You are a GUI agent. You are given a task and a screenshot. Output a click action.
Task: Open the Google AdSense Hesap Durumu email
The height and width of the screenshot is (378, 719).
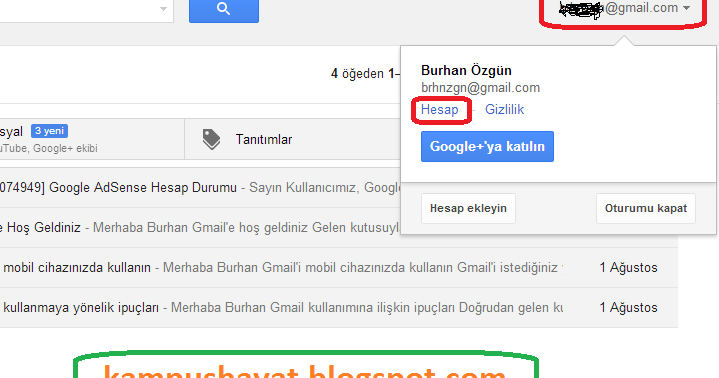[x=200, y=187]
